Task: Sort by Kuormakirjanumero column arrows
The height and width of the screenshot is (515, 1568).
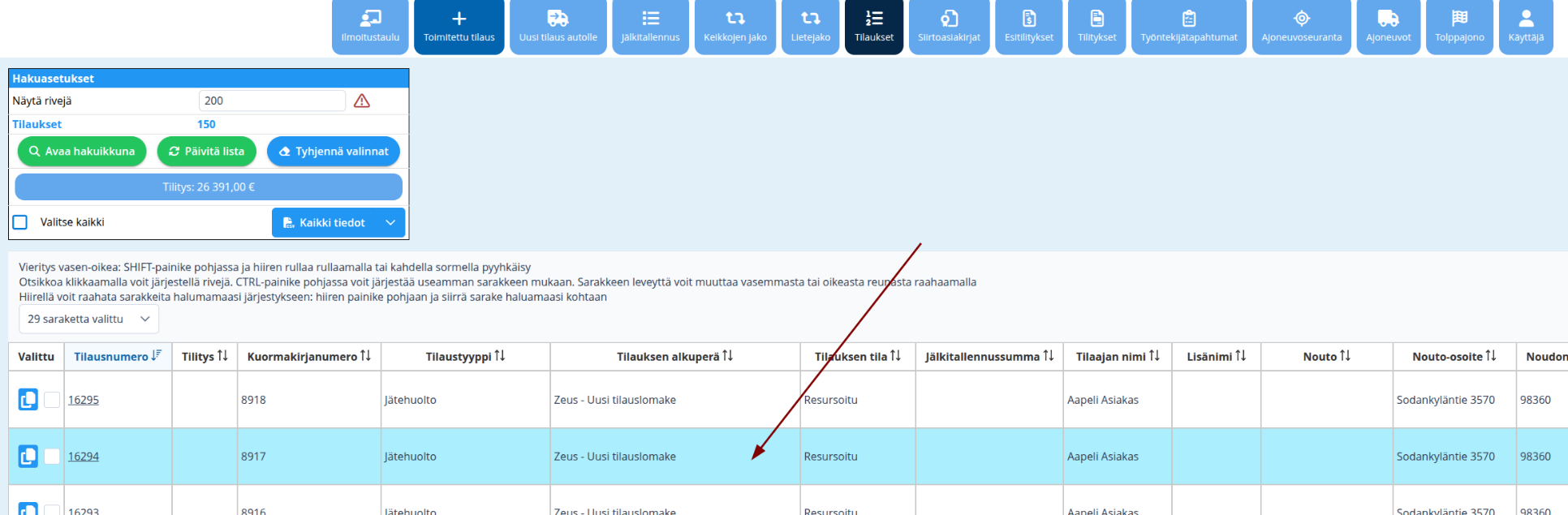Action: click(x=366, y=356)
